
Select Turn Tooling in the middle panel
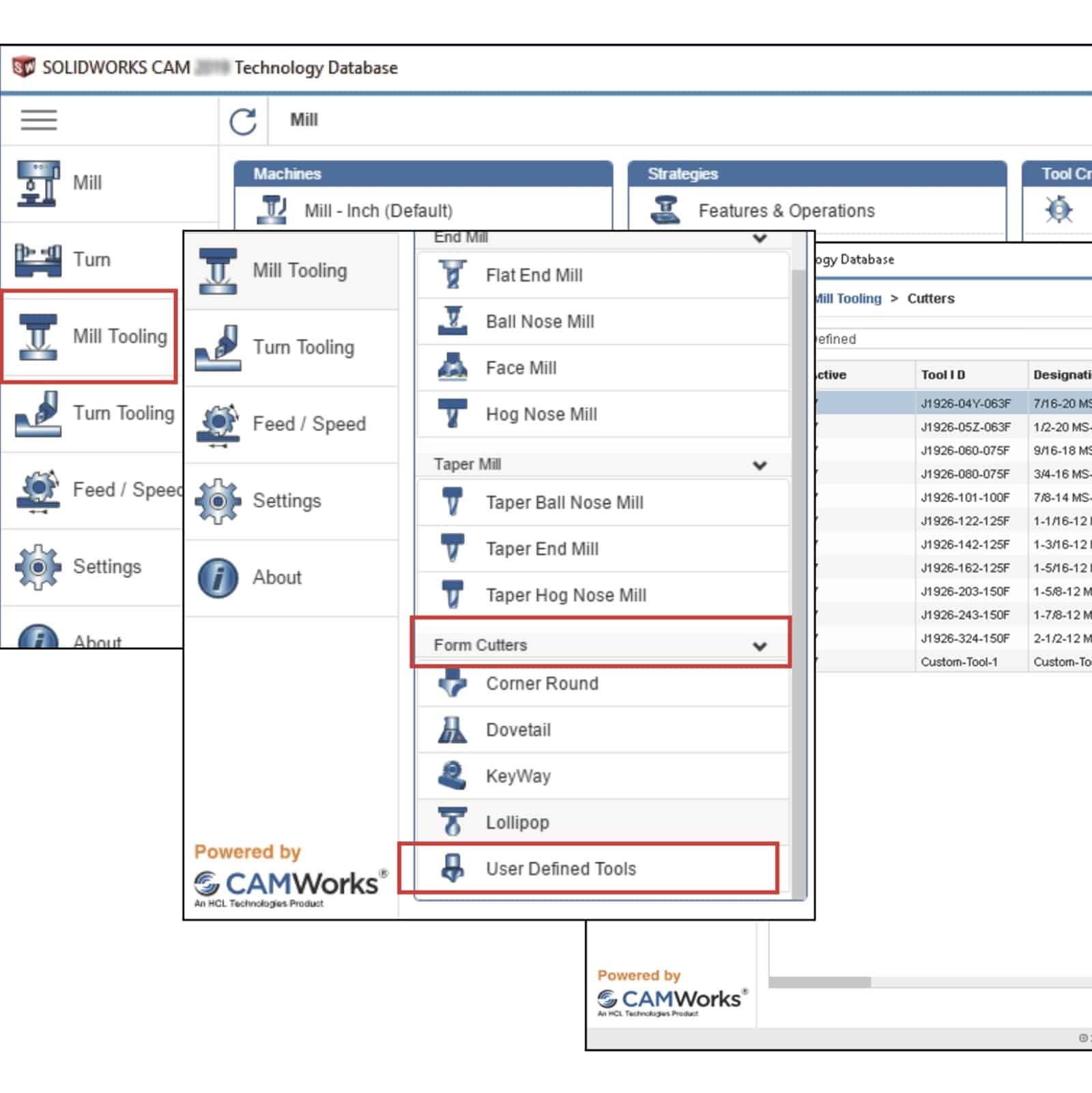(x=303, y=347)
